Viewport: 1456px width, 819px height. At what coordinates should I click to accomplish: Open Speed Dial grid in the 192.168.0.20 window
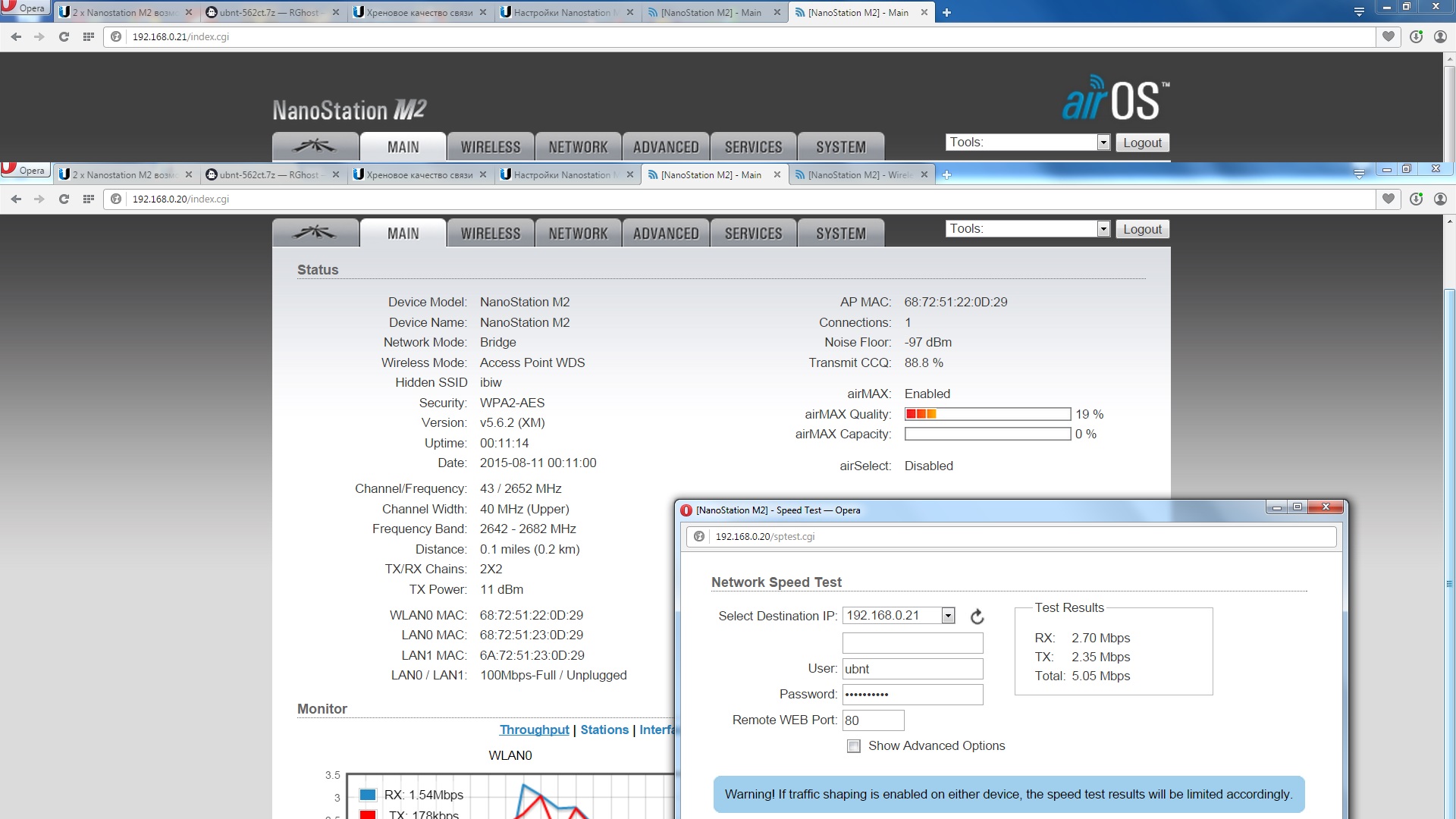tap(89, 199)
